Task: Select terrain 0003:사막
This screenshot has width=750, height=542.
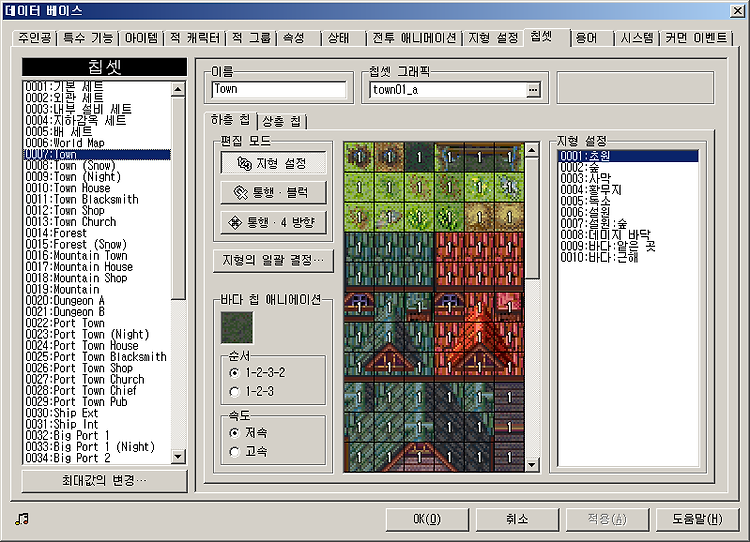Action: tap(628, 178)
